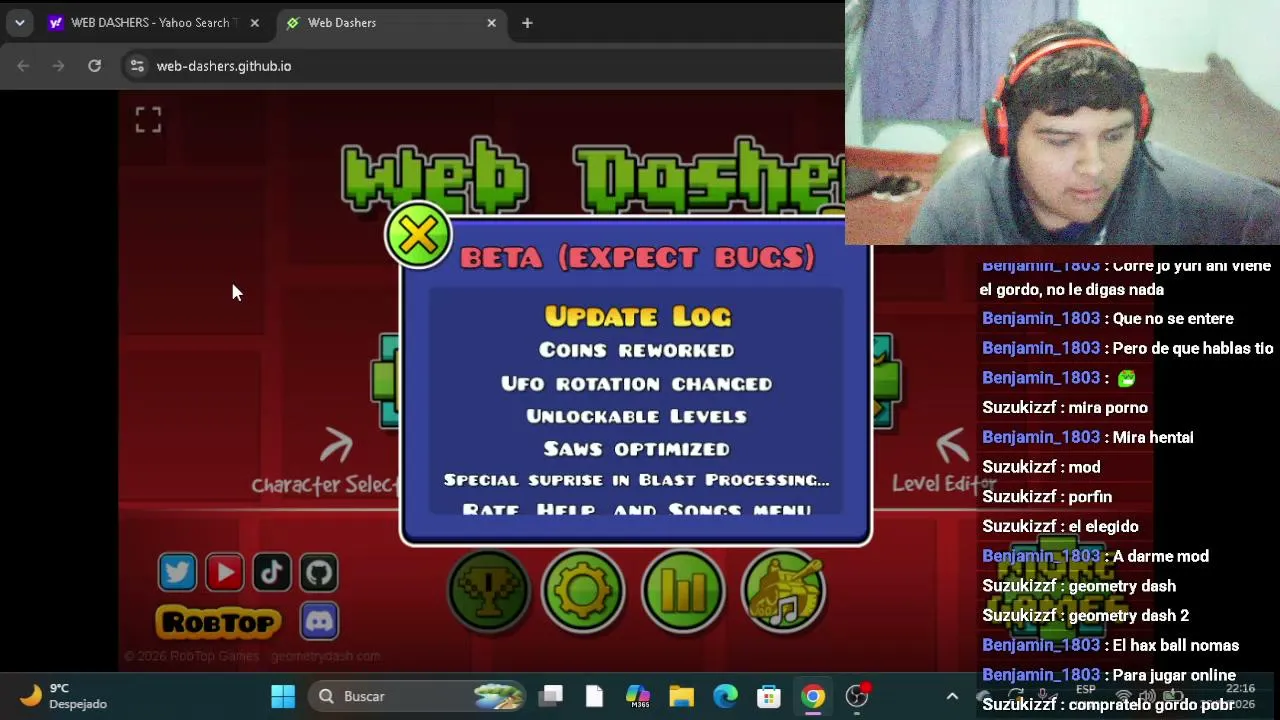The width and height of the screenshot is (1280, 720).
Task: Launch Microsoft Edge from the taskbar
Action: [725, 696]
